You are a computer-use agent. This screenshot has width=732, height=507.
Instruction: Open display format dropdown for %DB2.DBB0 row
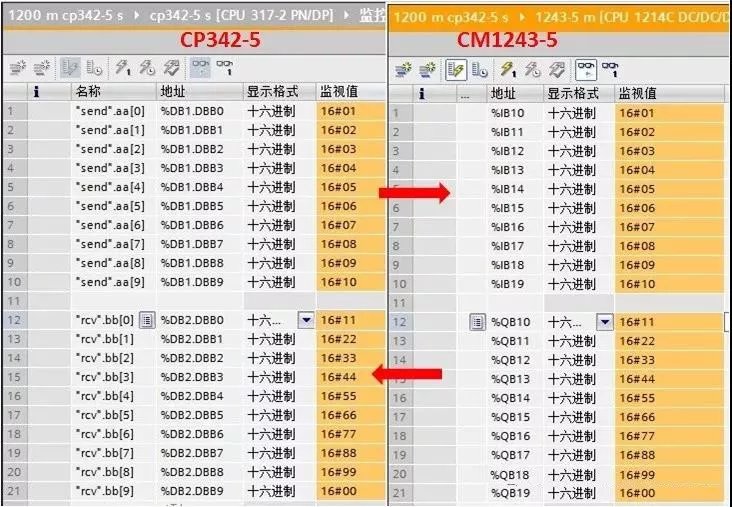pyautogui.click(x=305, y=320)
